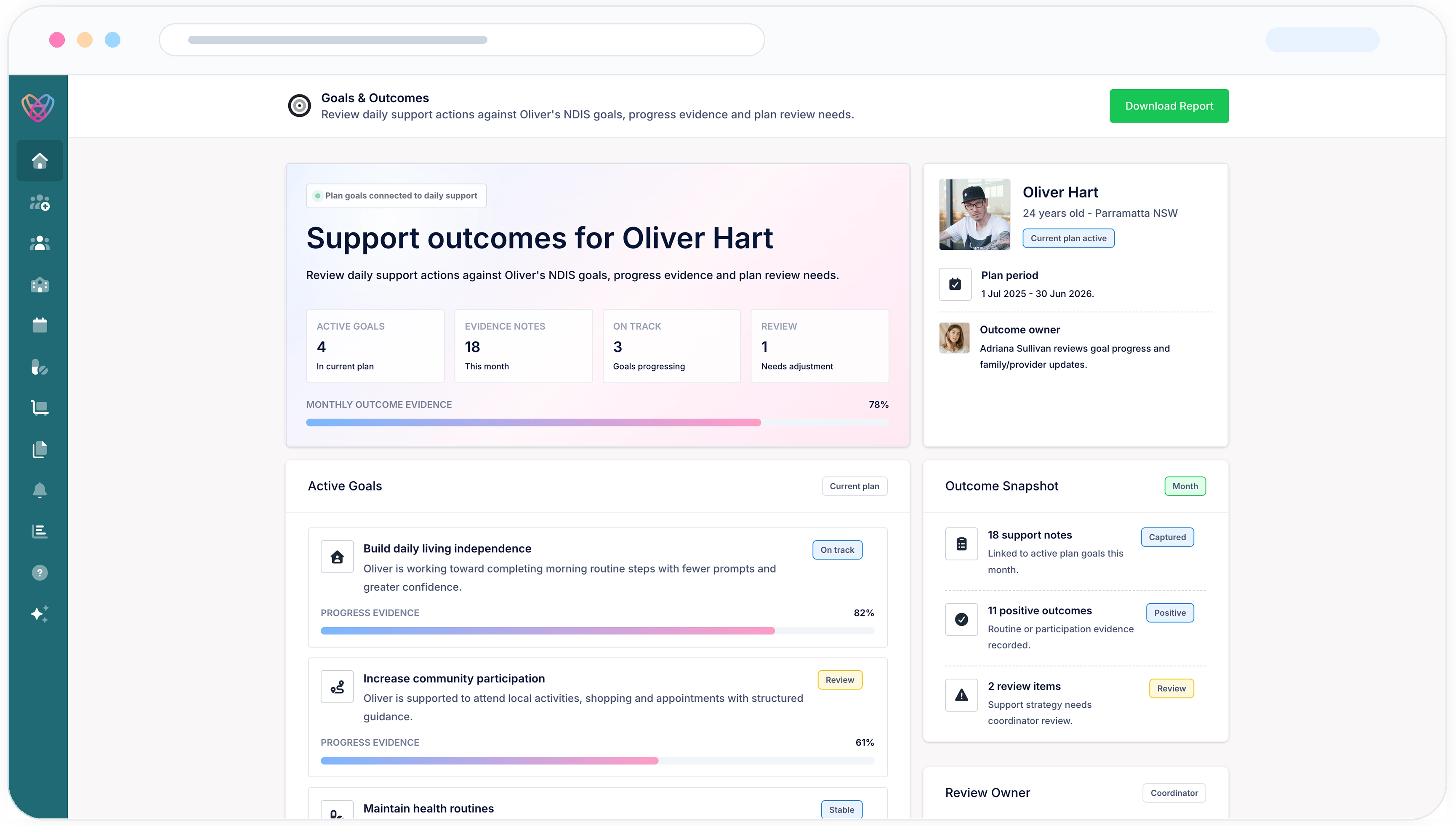Click the Positive badge
This screenshot has height=826, width=1456.
point(1170,613)
